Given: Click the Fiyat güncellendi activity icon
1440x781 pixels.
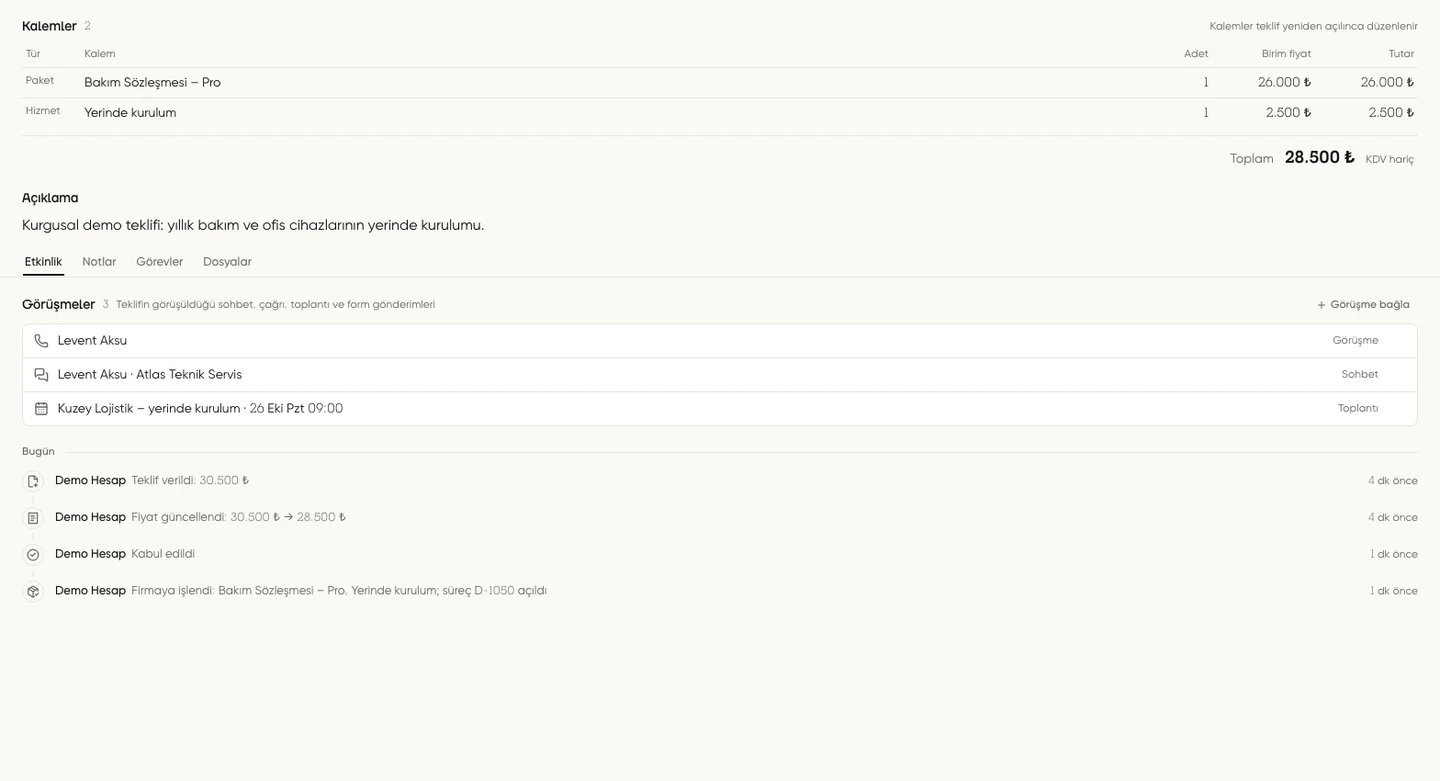Looking at the screenshot, I should [33, 518].
